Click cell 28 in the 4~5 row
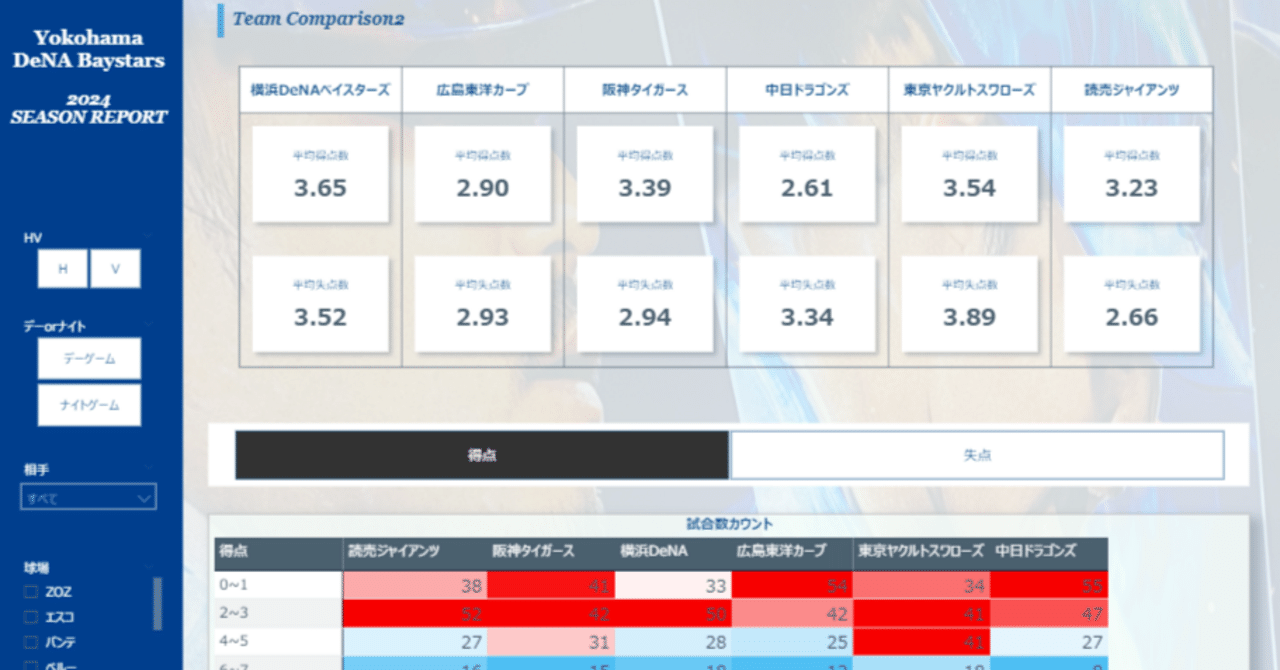The image size is (1280, 670). (674, 641)
